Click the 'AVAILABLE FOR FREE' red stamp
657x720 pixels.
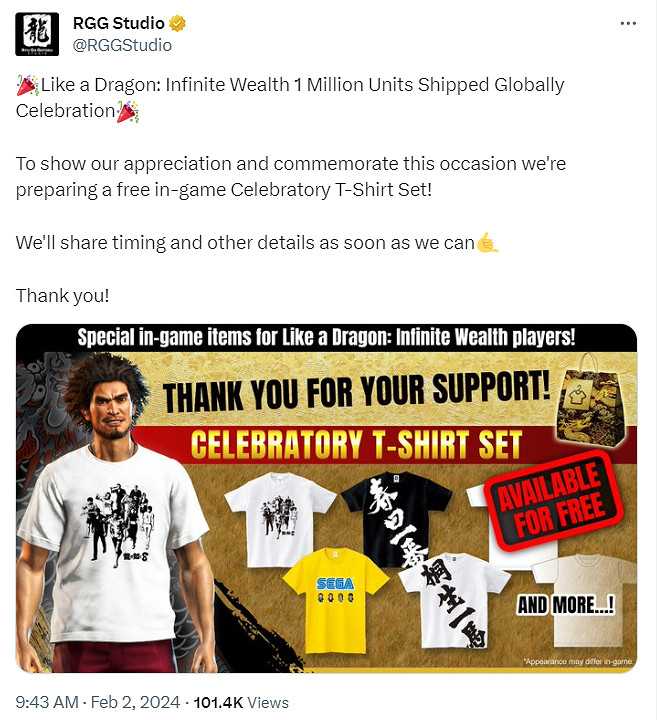coord(554,500)
